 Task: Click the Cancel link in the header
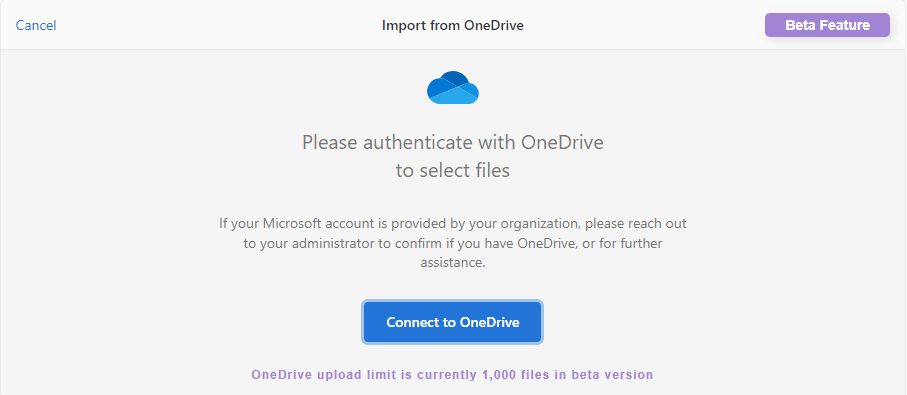click(36, 25)
